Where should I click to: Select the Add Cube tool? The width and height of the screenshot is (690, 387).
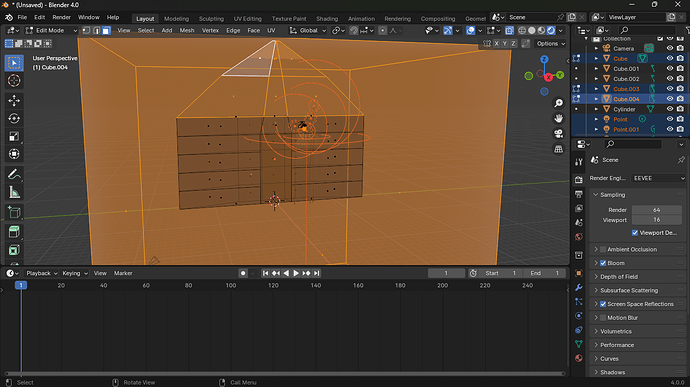tap(14, 212)
